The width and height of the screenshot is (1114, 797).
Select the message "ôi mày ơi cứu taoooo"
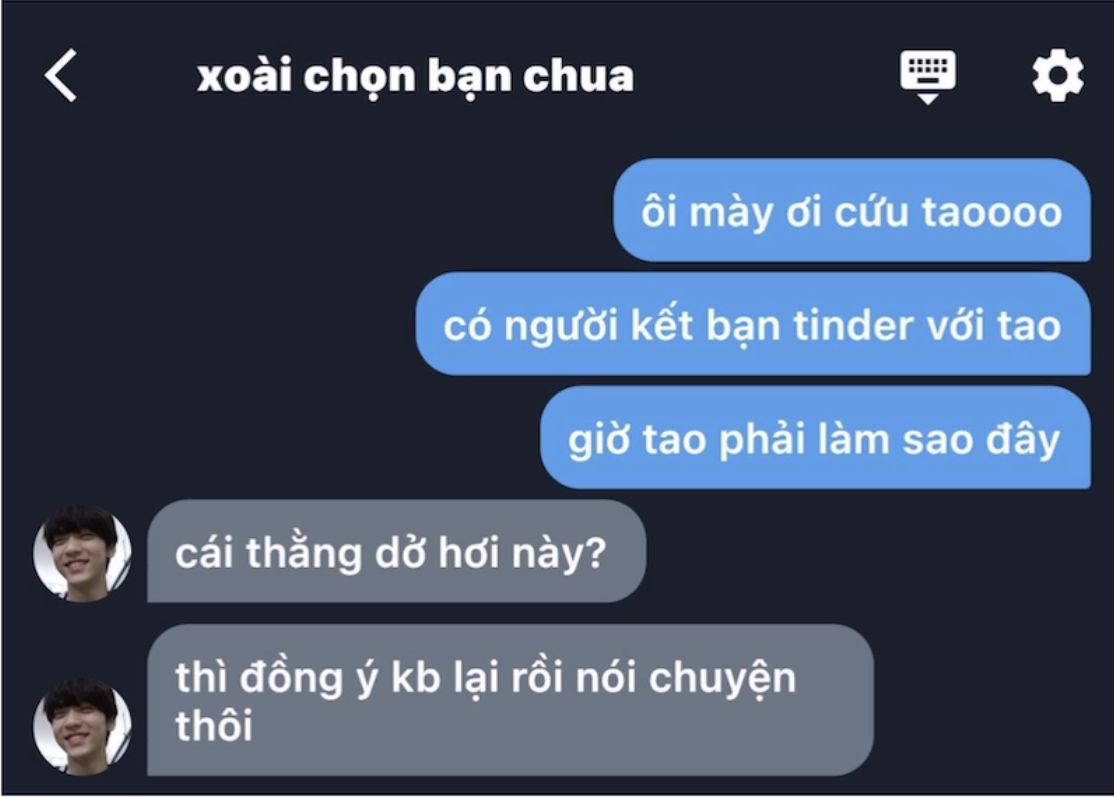click(x=852, y=211)
